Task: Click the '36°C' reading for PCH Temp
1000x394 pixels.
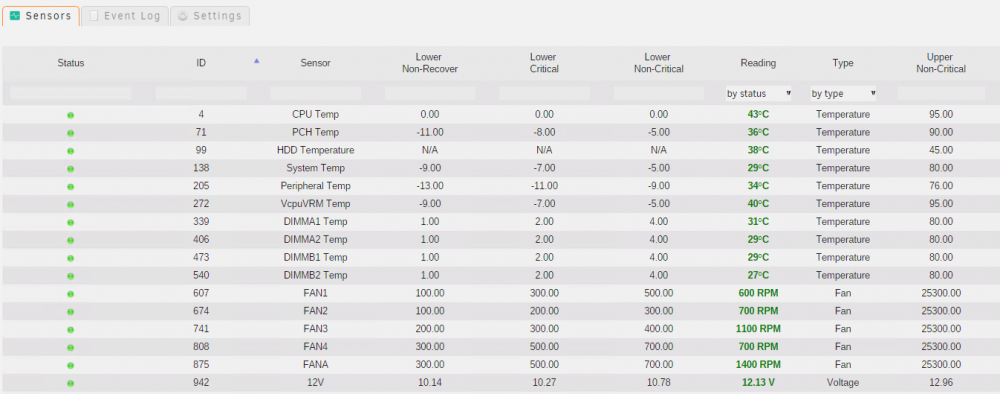Action: click(758, 133)
